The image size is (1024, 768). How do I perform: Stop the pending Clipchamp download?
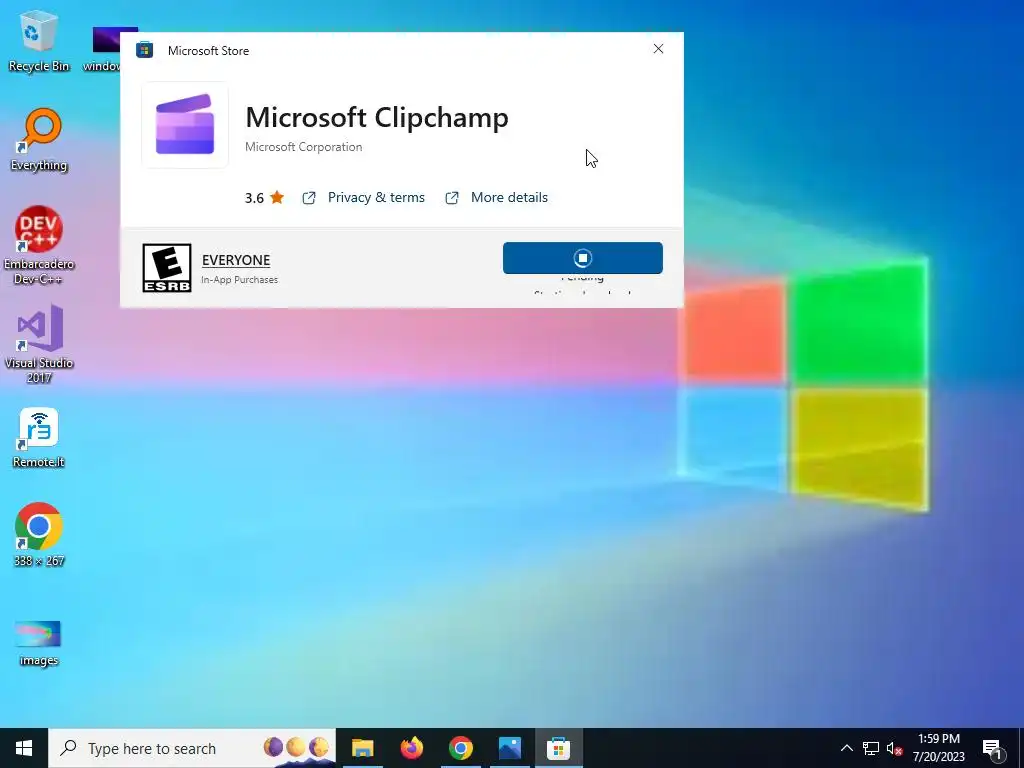(583, 258)
